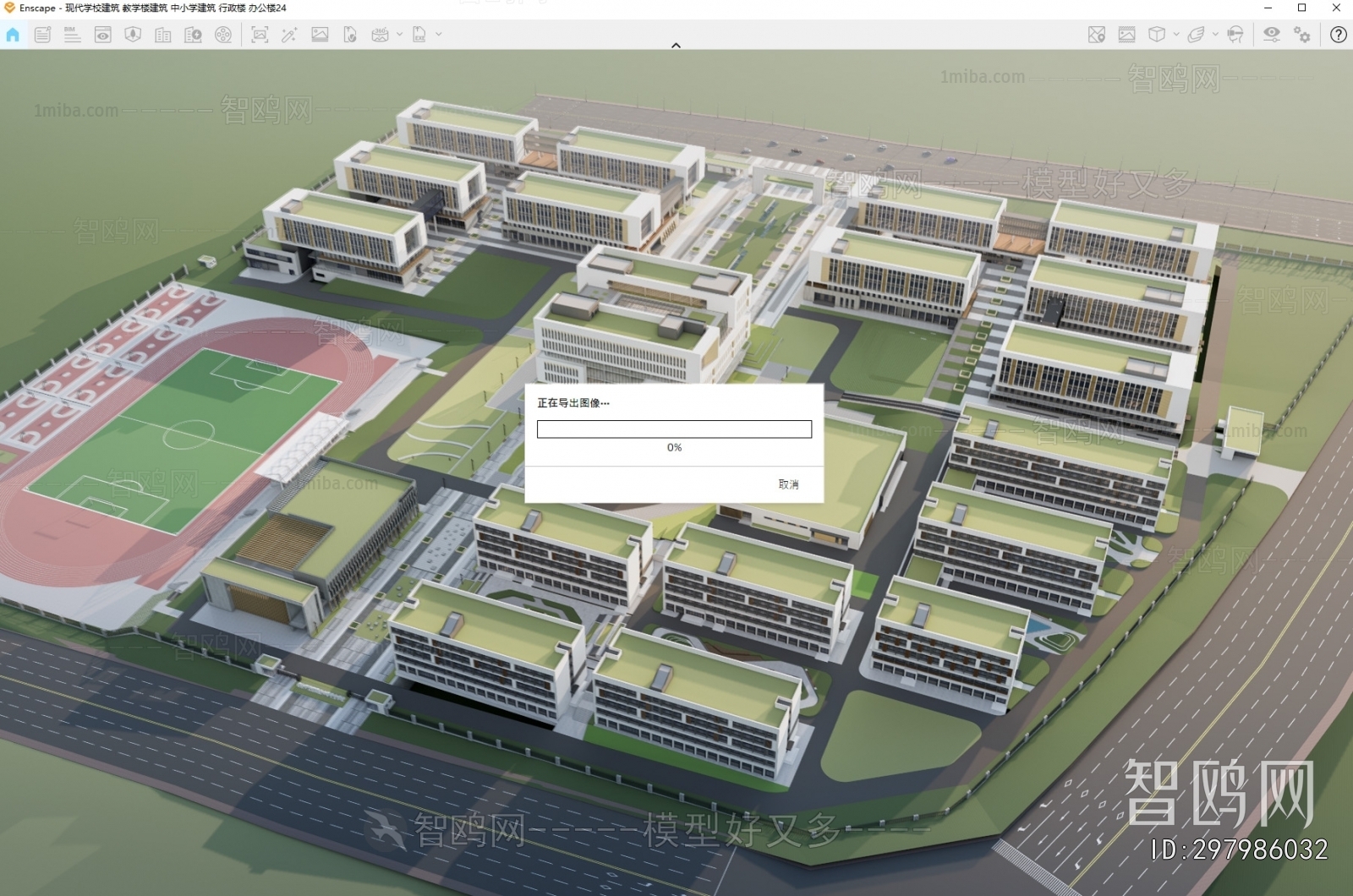
Task: Click the Enscape Home icon
Action: [12, 36]
